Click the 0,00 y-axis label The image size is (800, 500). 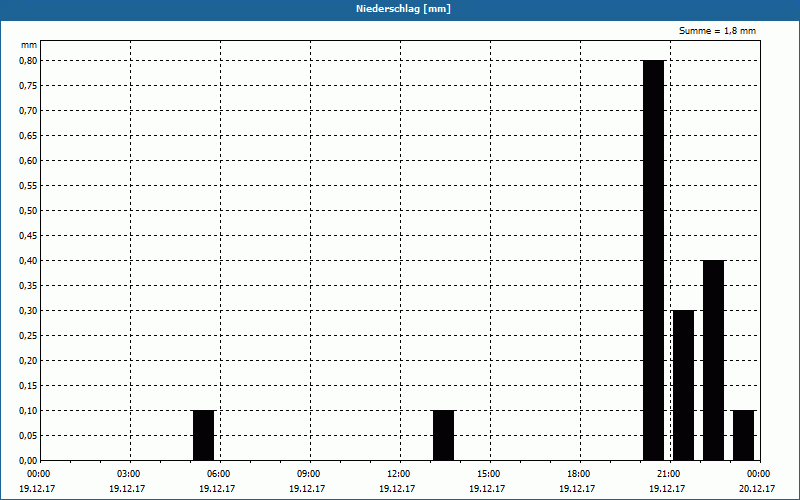click(x=28, y=461)
